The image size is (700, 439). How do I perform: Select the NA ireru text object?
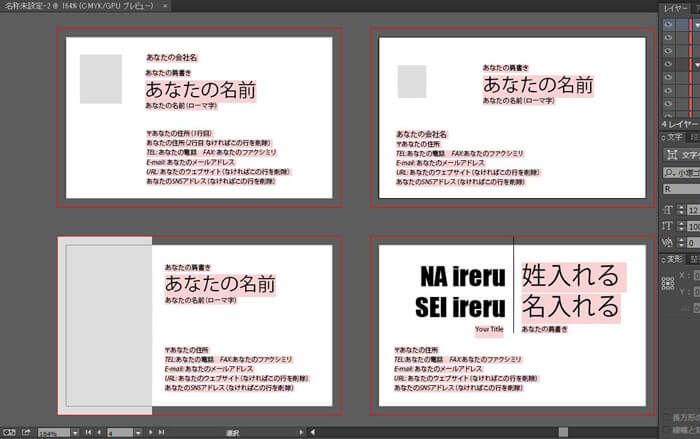pyautogui.click(x=463, y=276)
